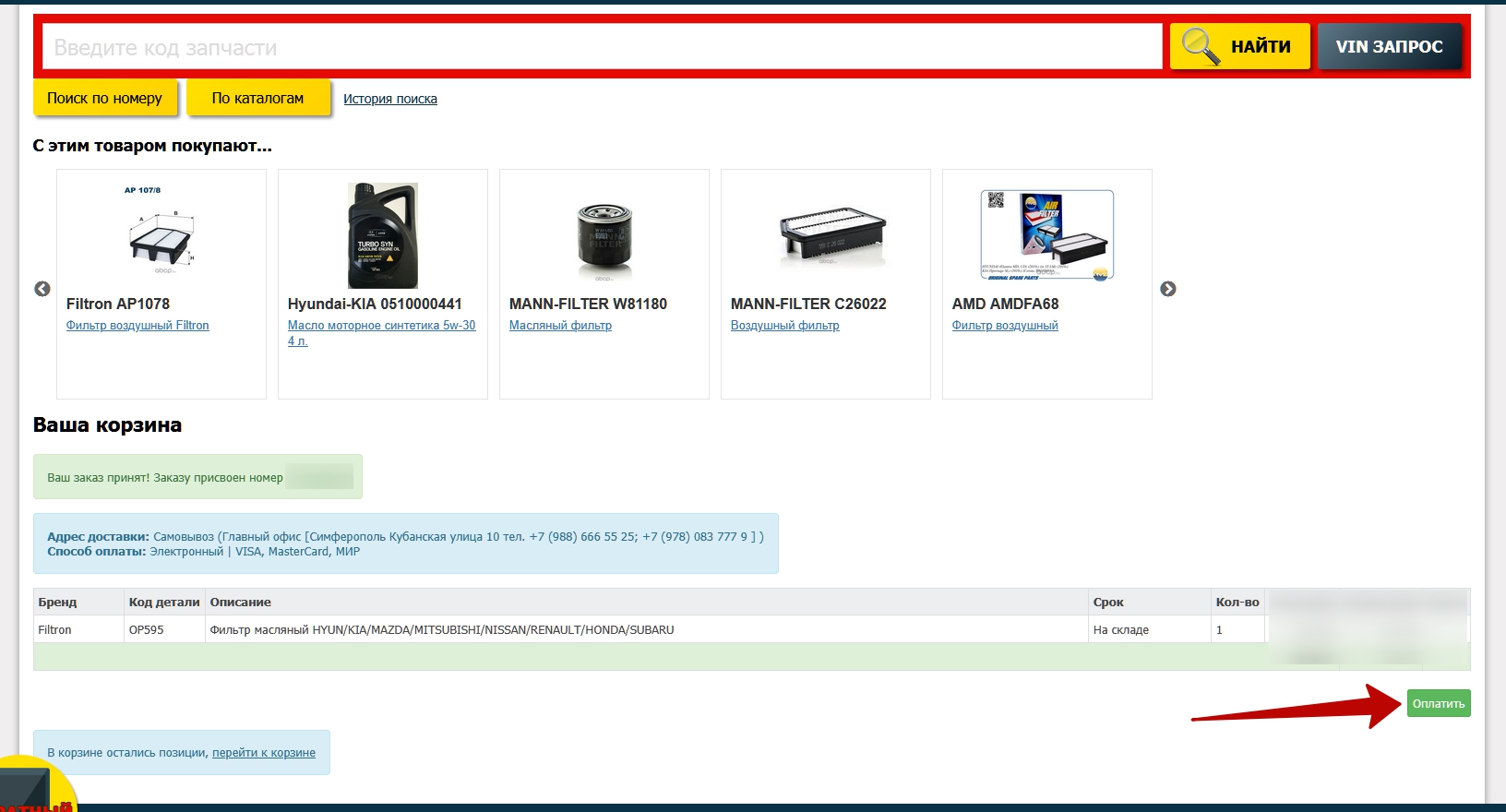The height and width of the screenshot is (812, 1506).
Task: Click the Ваш заказ принят message
Action: (x=197, y=477)
